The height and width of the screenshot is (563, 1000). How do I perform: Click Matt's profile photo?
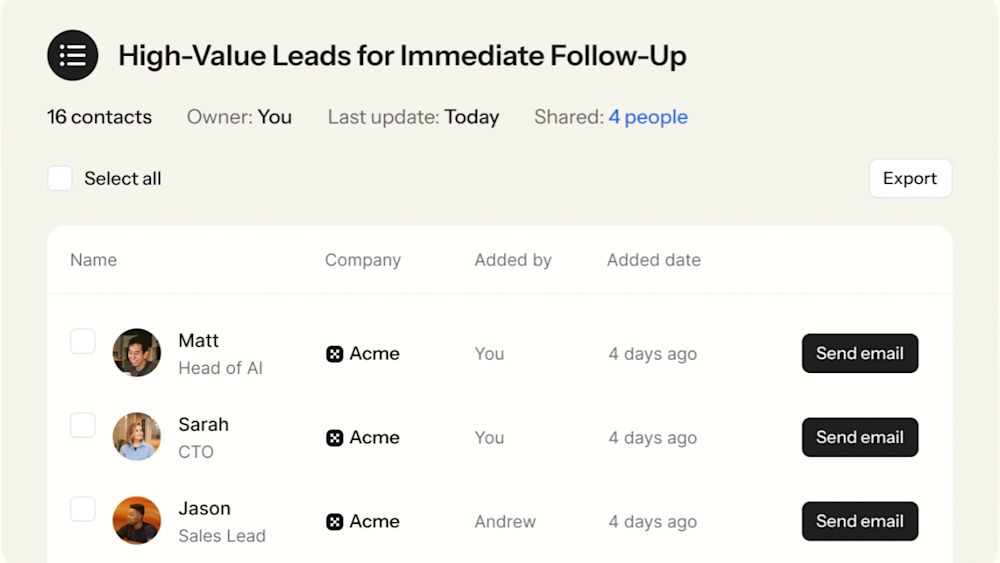(137, 353)
